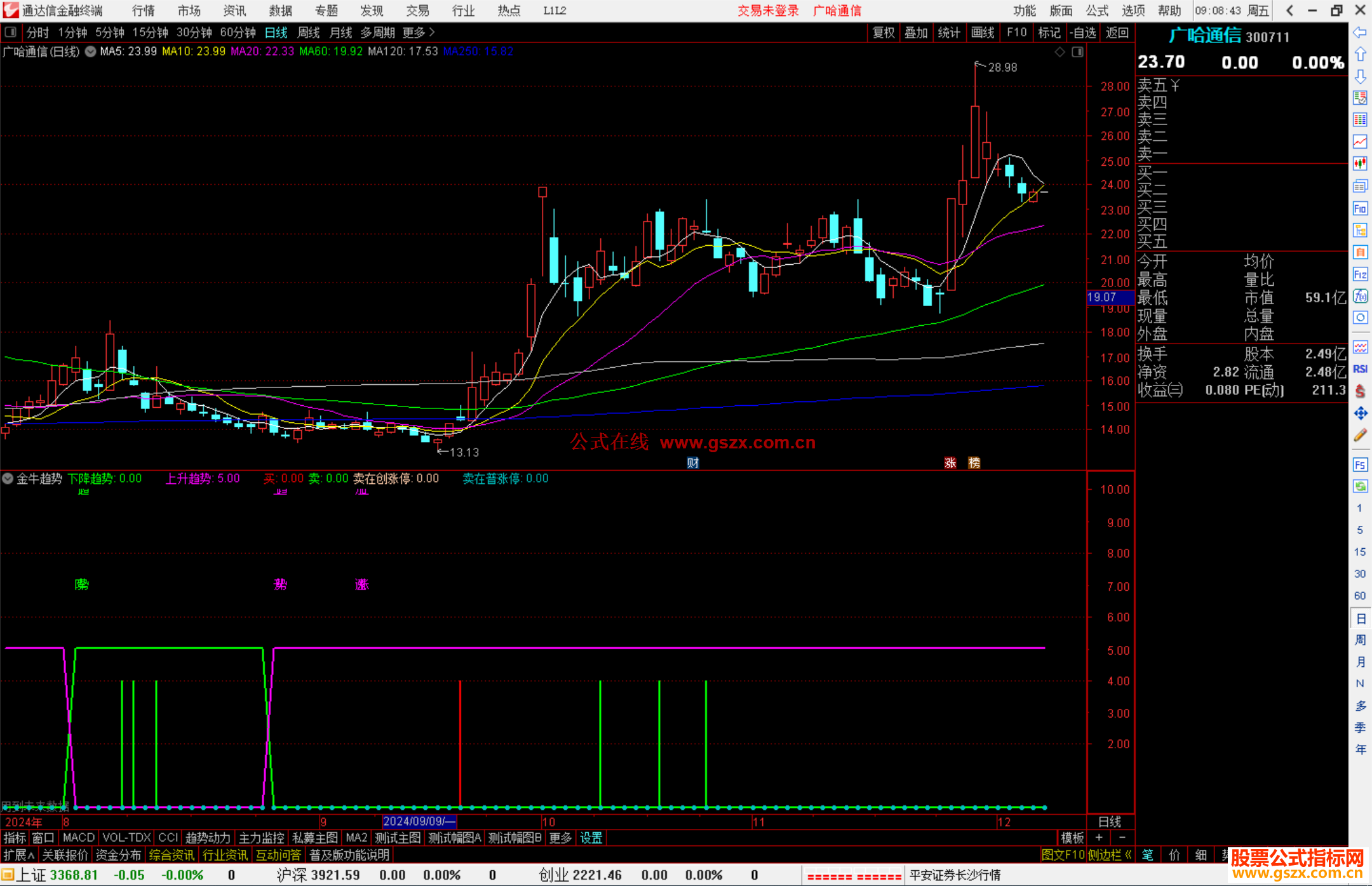Click the minus zoom-out button near 模板
Viewport: 1372px width, 886px height.
(x=1122, y=838)
